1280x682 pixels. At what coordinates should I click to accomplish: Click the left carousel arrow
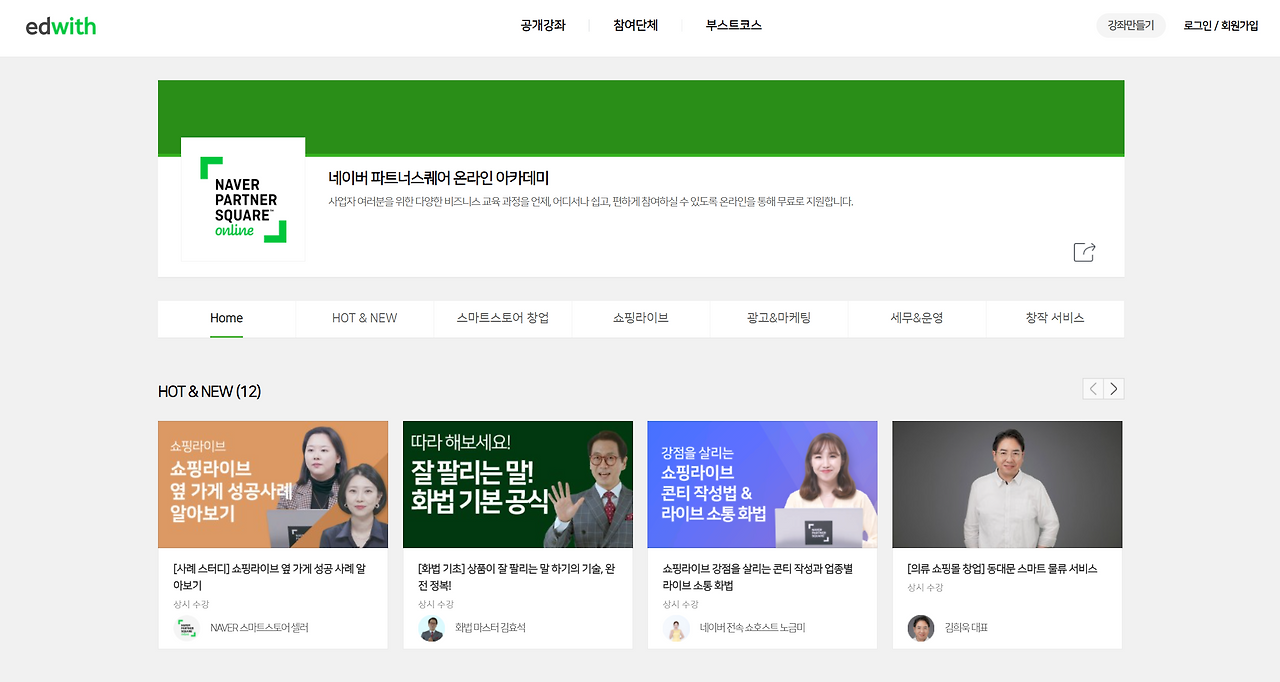pos(1092,388)
